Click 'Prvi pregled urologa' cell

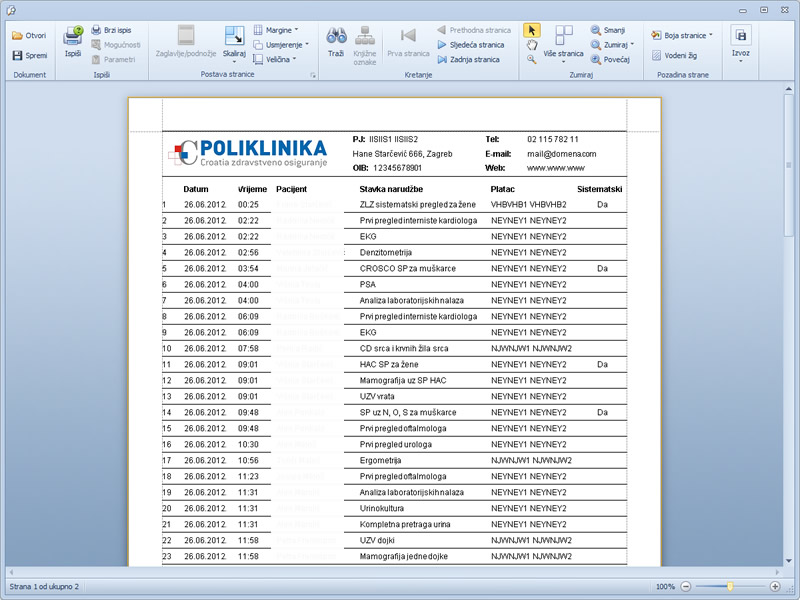[396, 444]
